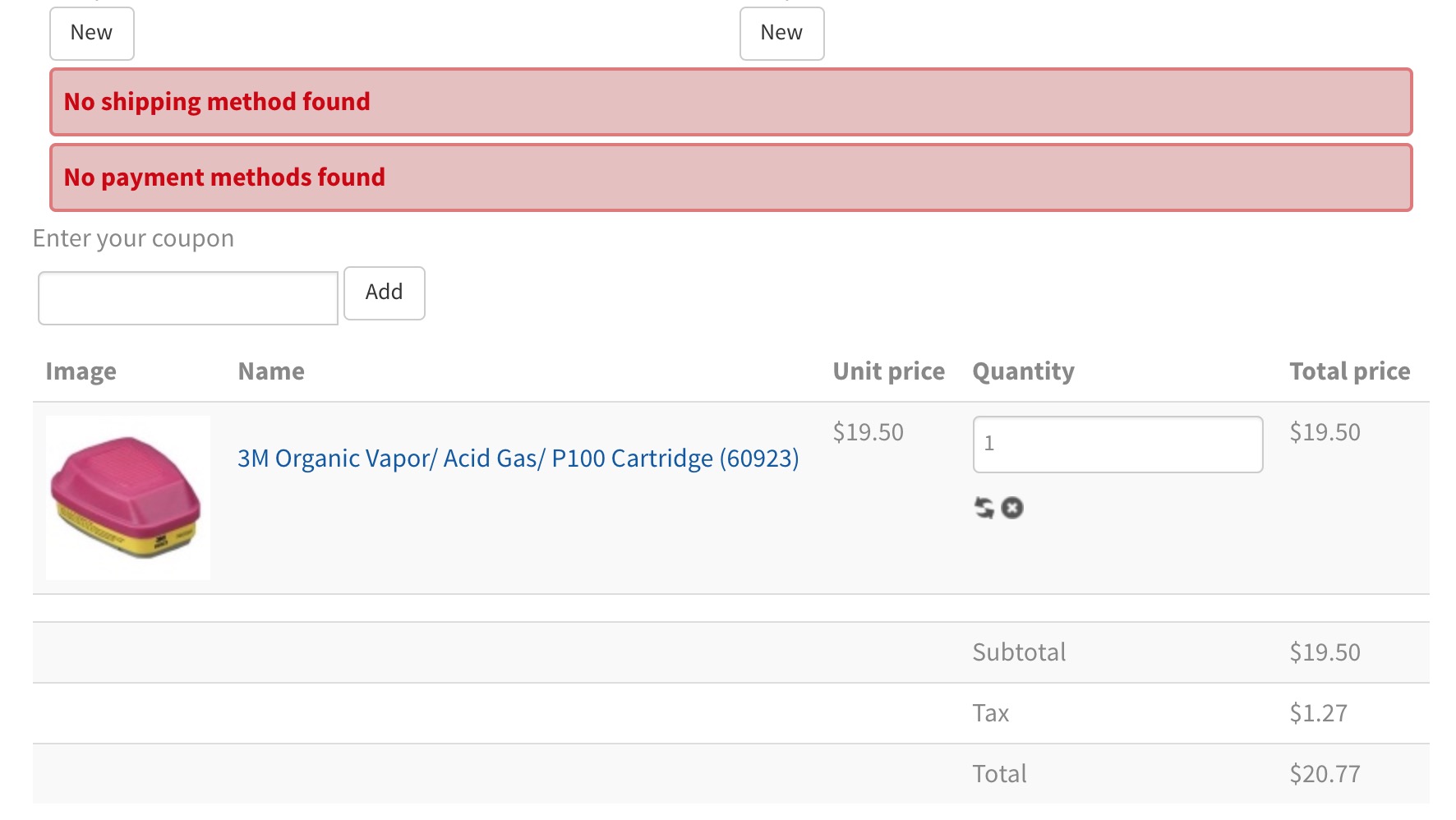The height and width of the screenshot is (820, 1456).
Task: Click the Subtotal amount $19.50
Action: [1325, 652]
